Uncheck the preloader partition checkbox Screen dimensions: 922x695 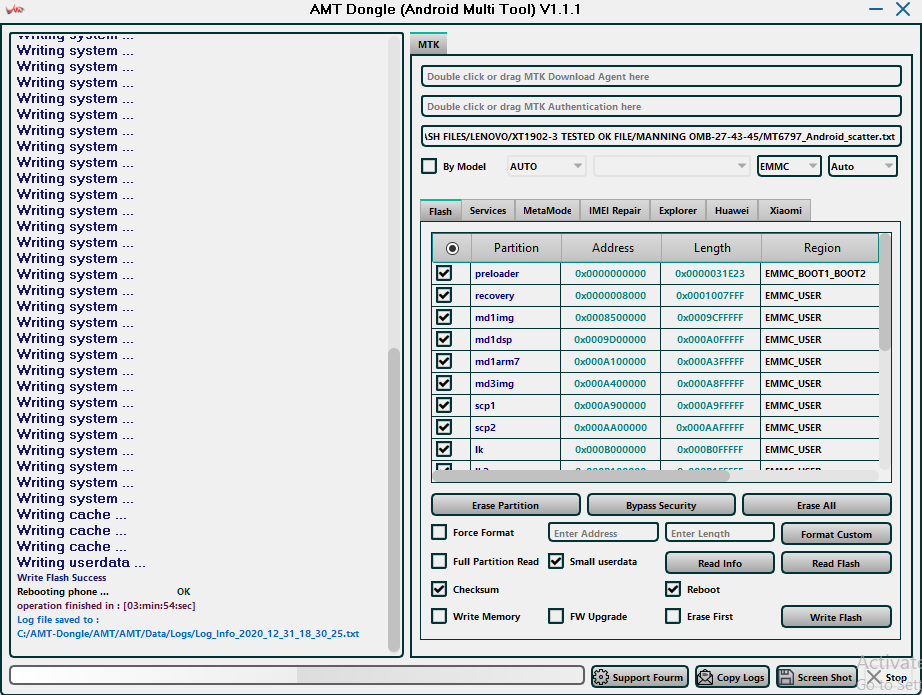point(444,273)
